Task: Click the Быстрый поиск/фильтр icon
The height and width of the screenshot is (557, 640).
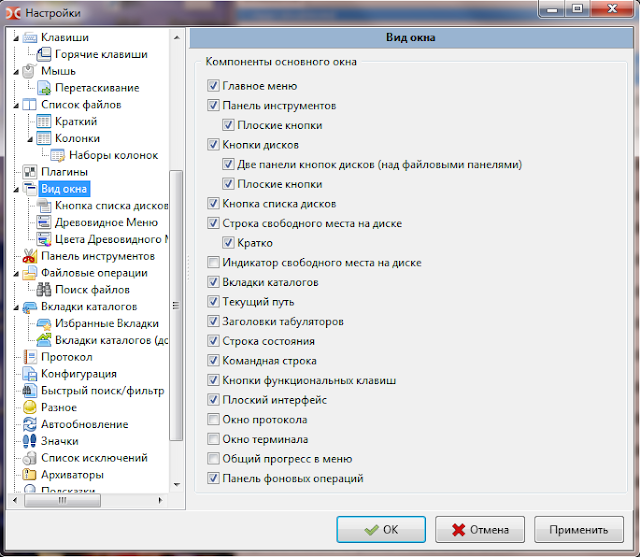Action: tap(29, 391)
